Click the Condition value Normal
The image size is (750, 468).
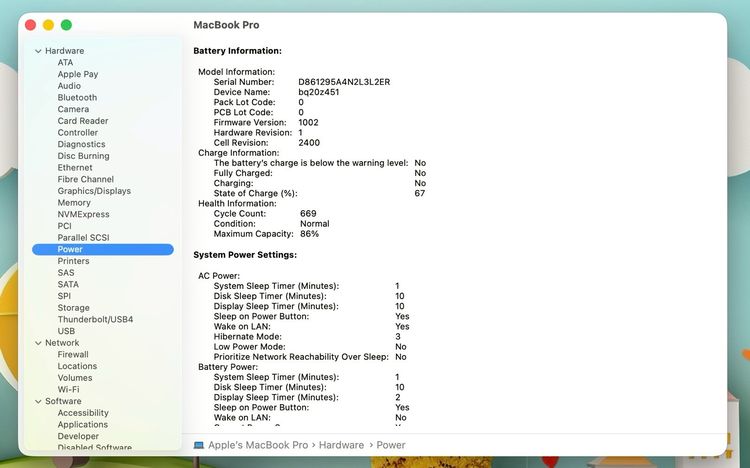[x=314, y=223]
